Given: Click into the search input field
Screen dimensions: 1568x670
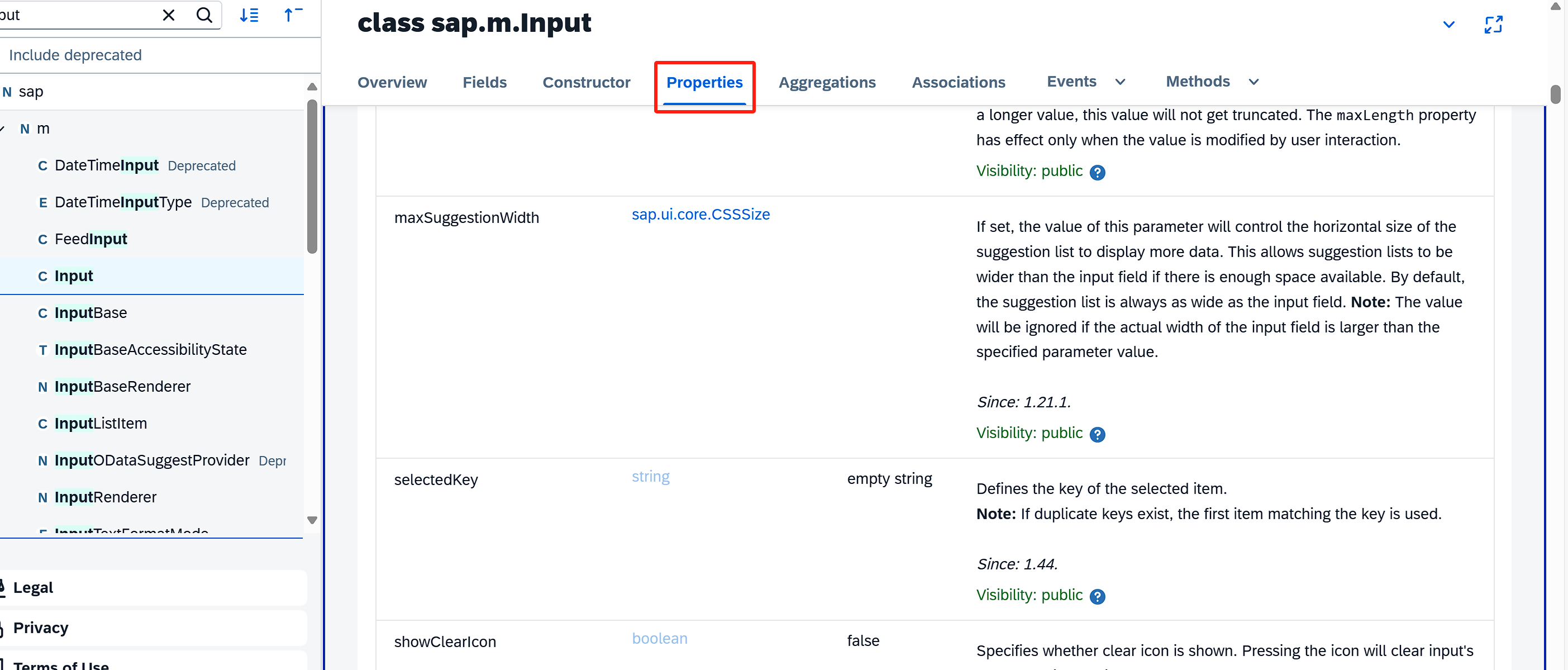Looking at the screenshot, I should pos(79,15).
